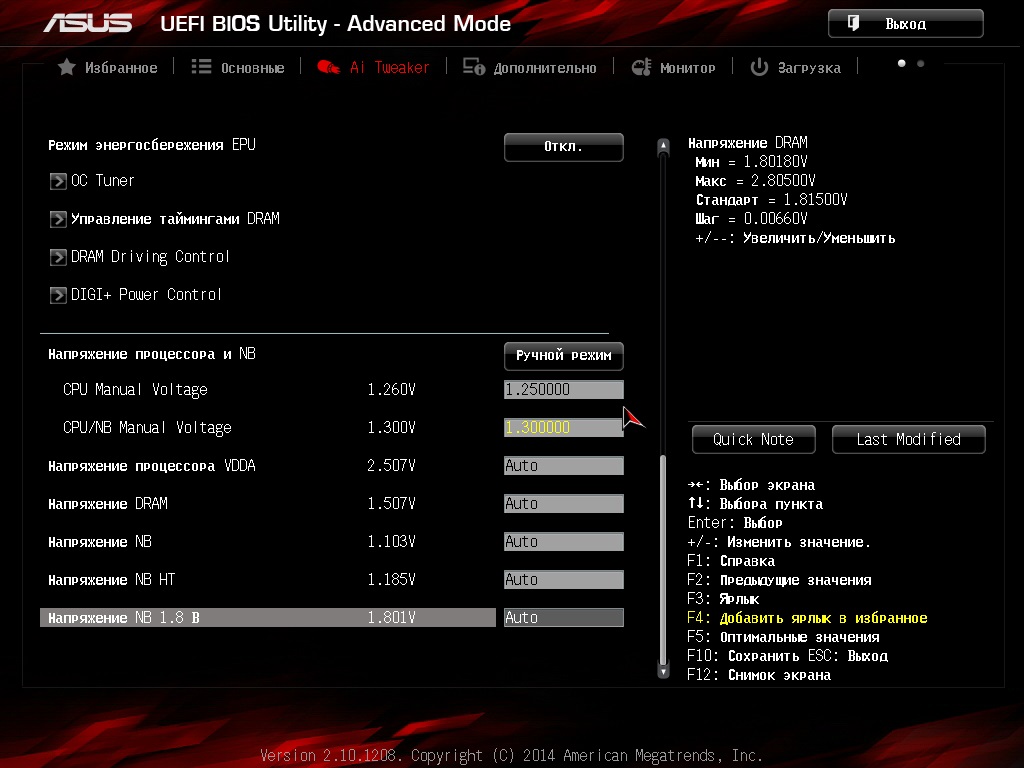Screen dimensions: 1024x768
Task: Click the Напряжение DRAM Auto field
Action: 564,504
